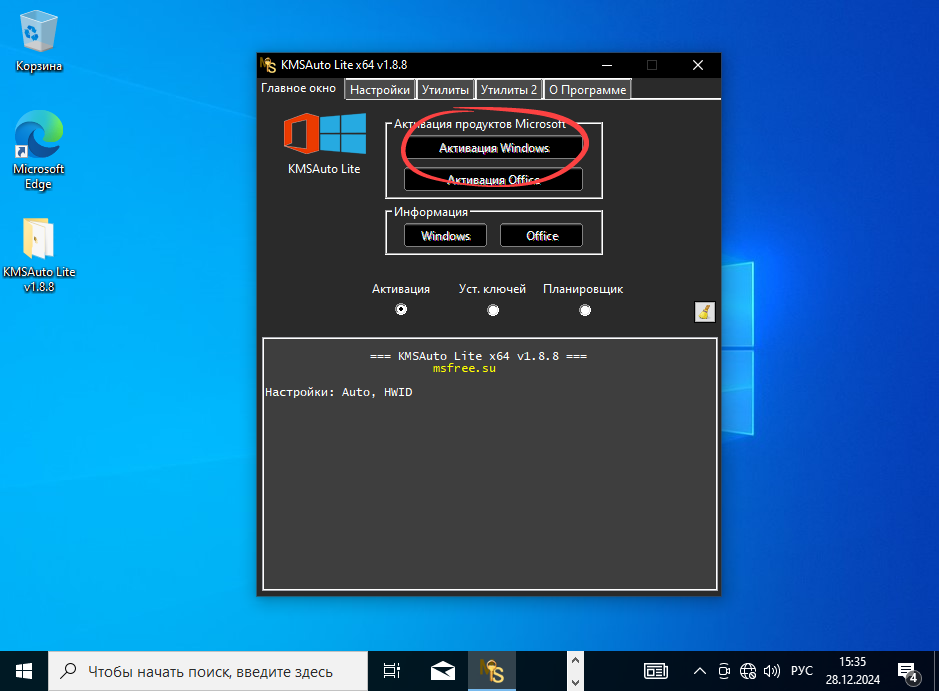Switch to the Настройки tab

(x=379, y=89)
